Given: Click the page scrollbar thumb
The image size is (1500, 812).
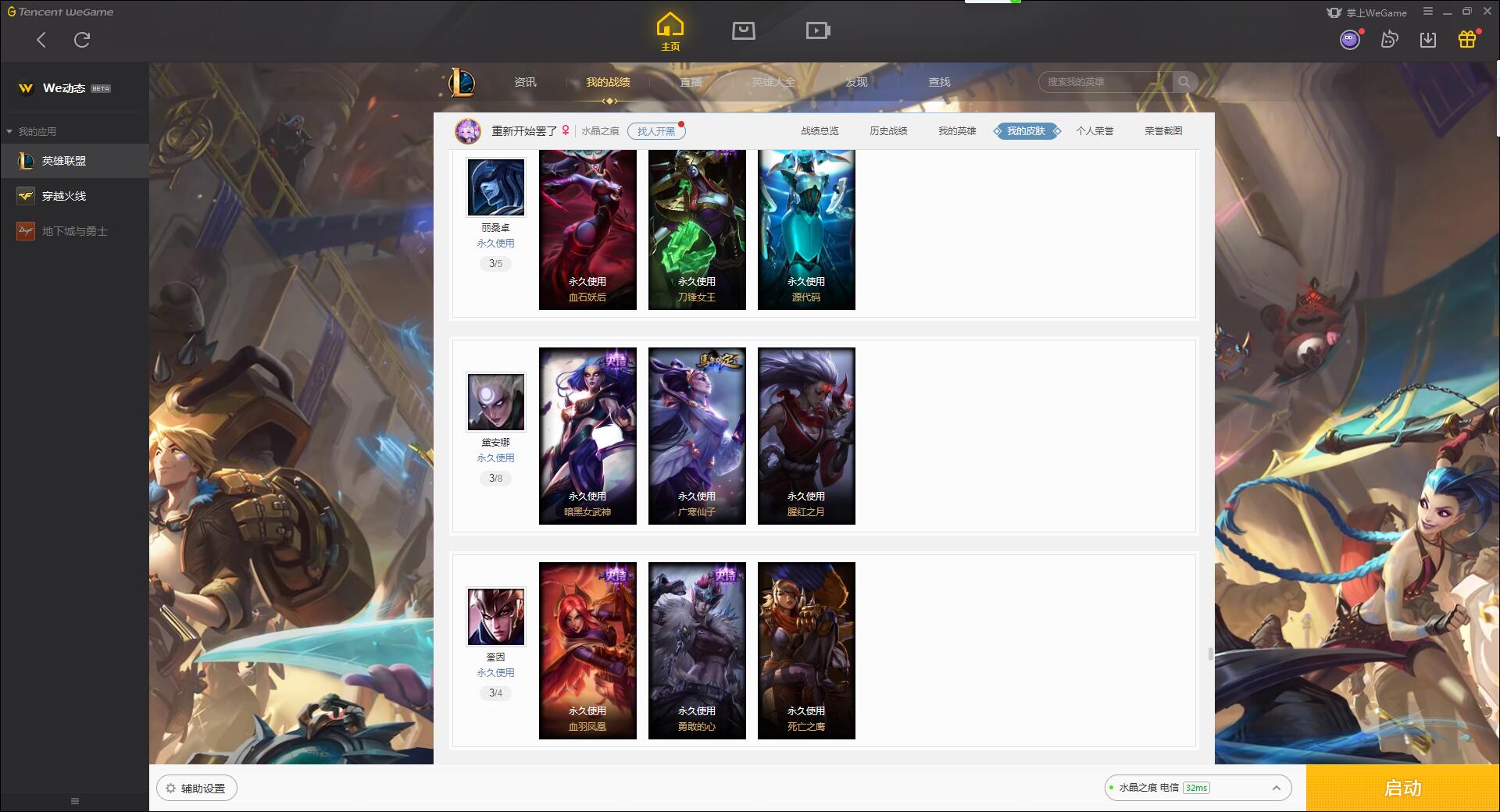Looking at the screenshot, I should (1210, 654).
